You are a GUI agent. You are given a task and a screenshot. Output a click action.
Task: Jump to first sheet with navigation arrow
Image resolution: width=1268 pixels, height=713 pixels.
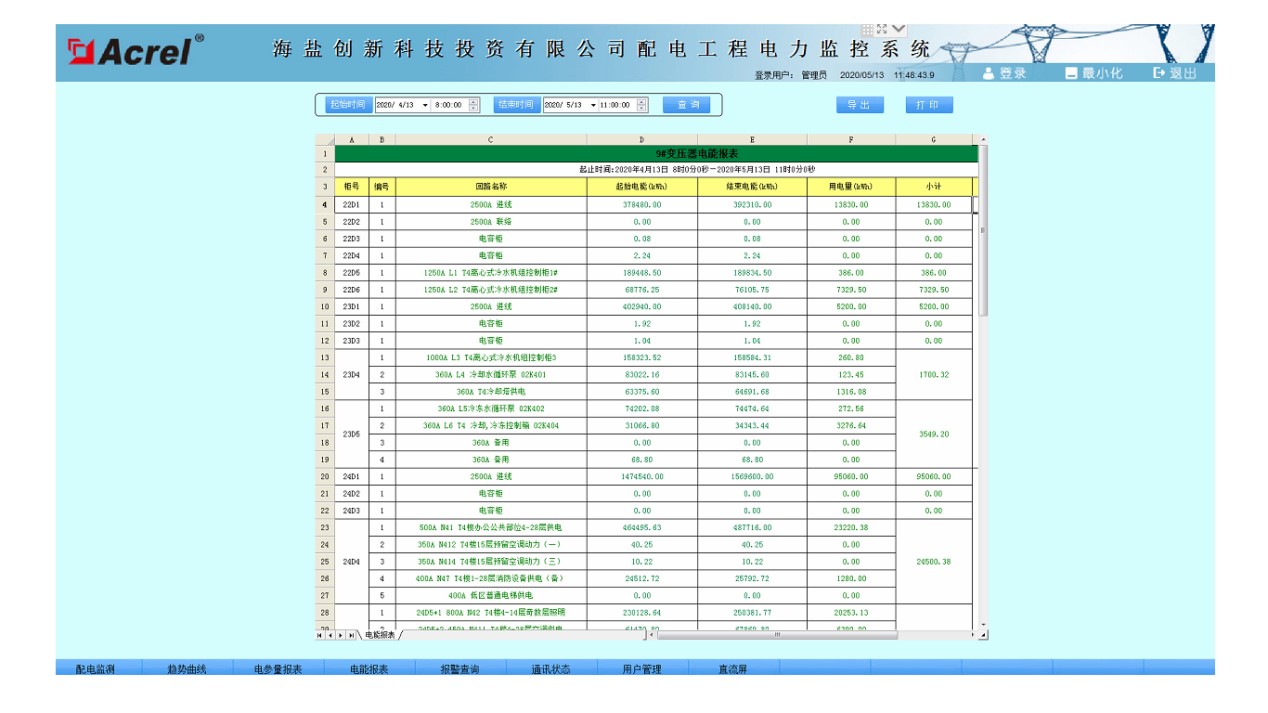320,635
